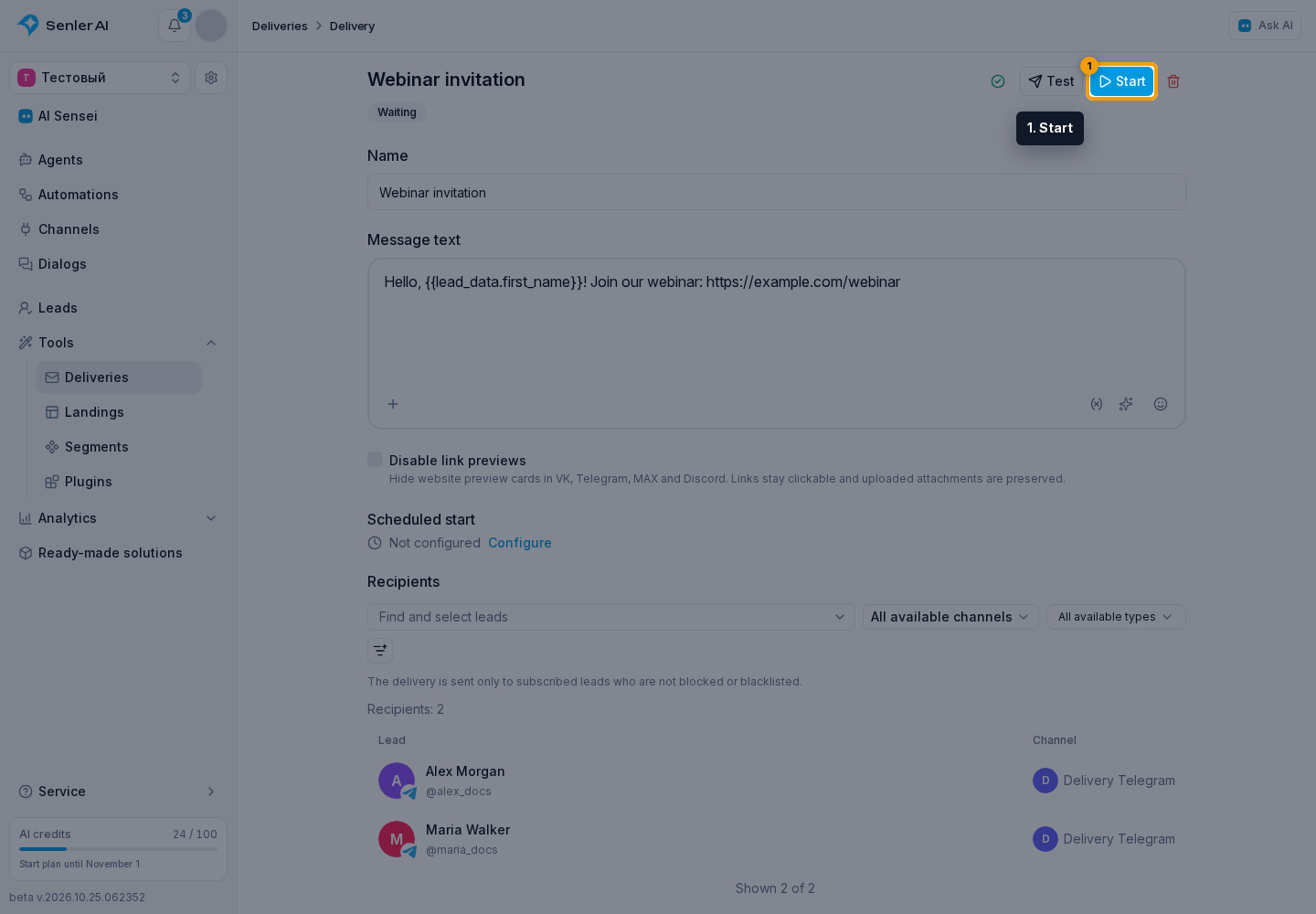This screenshot has height=914, width=1316.
Task: Start the delivery
Action: pyautogui.click(x=1121, y=81)
